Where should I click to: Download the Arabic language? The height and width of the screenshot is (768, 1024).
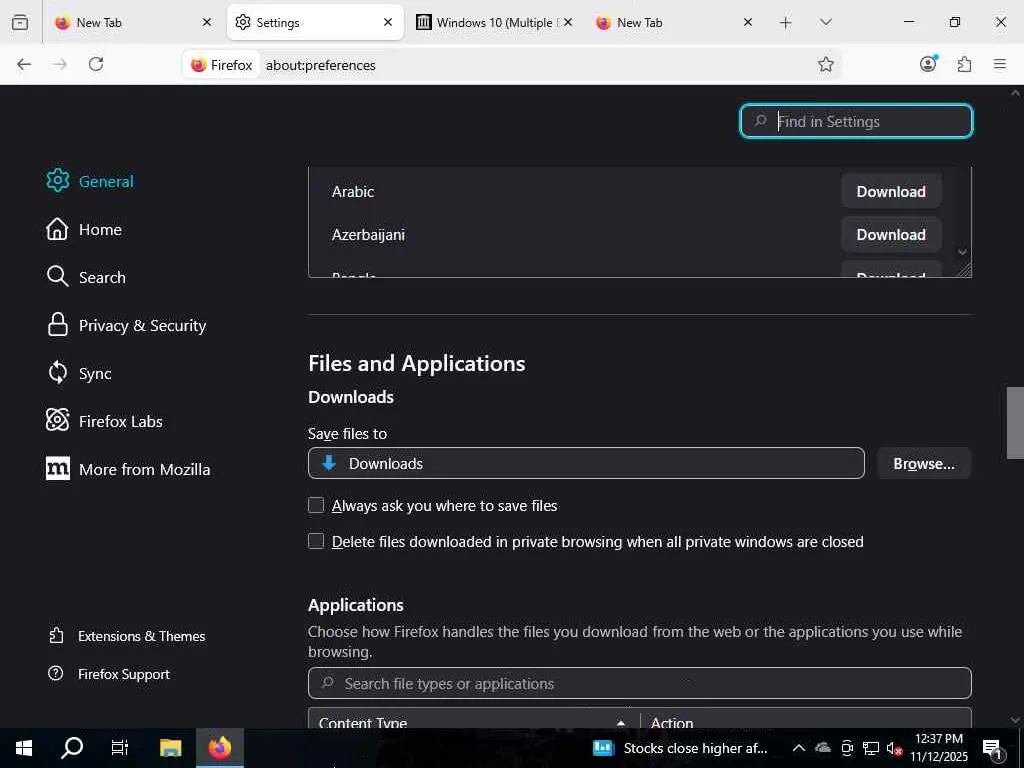[890, 192]
